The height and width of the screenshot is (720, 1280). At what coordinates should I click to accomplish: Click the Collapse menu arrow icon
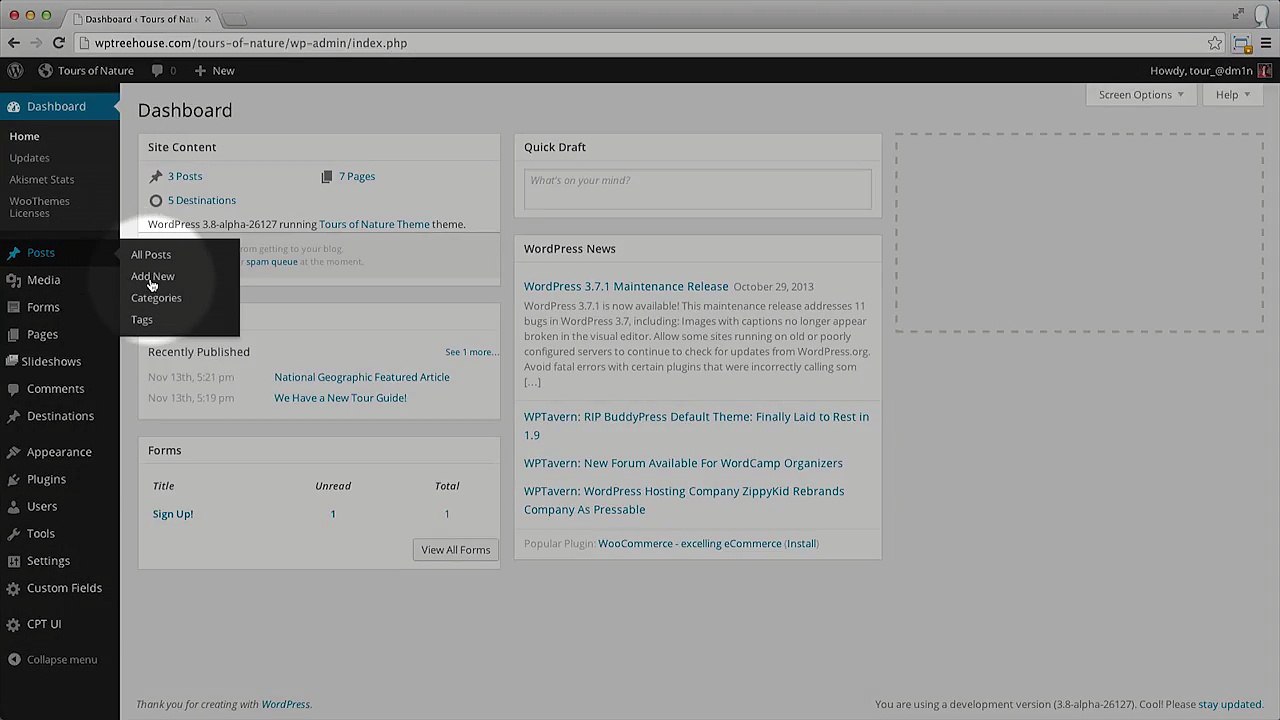[x=13, y=660]
